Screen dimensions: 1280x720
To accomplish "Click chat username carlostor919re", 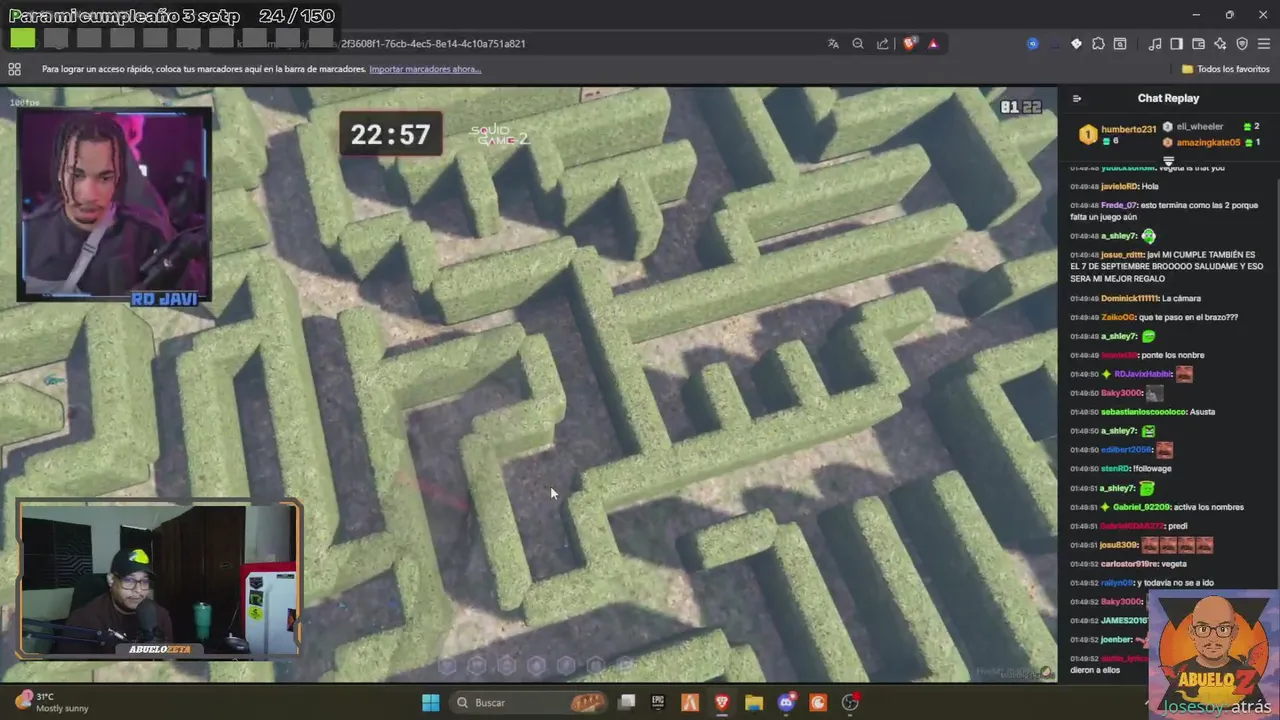I will pyautogui.click(x=1130, y=564).
